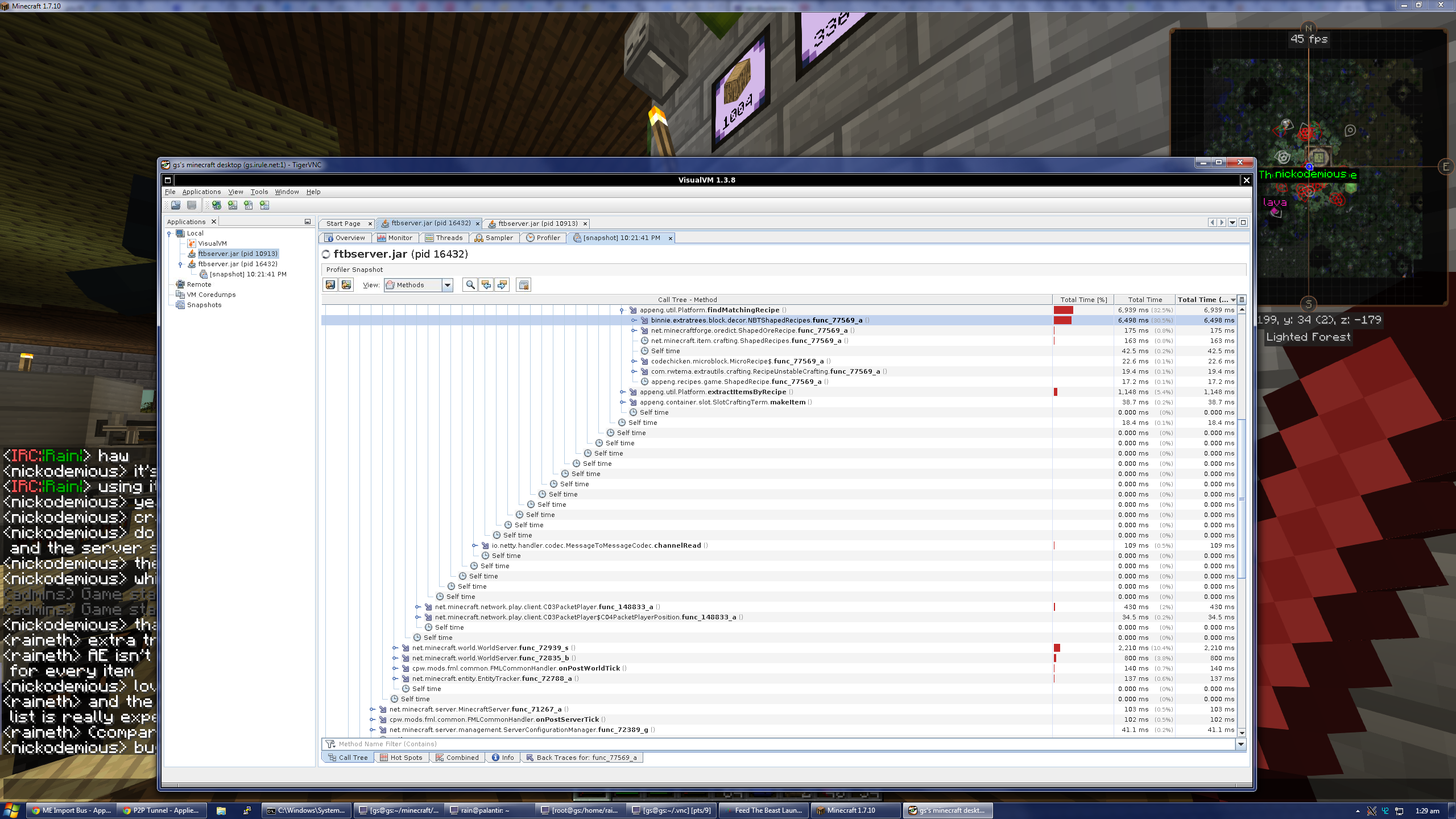Click the Load snapshot toolbar icon
Screen dimensions: 1456x819
[x=176, y=205]
